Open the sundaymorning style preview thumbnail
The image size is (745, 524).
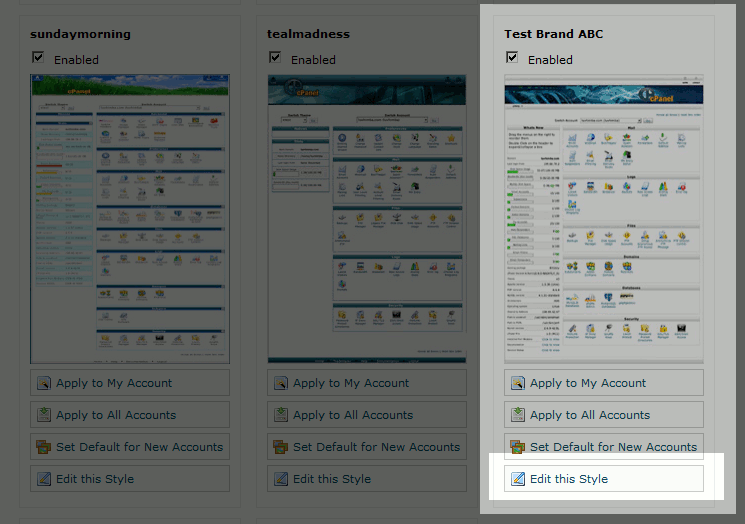pyautogui.click(x=130, y=219)
